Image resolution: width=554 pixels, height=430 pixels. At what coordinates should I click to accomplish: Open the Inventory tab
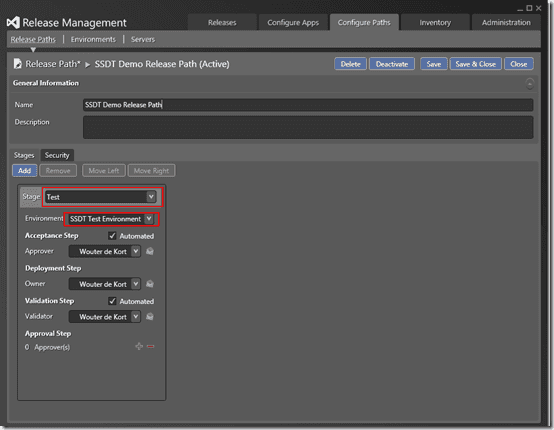click(x=435, y=22)
